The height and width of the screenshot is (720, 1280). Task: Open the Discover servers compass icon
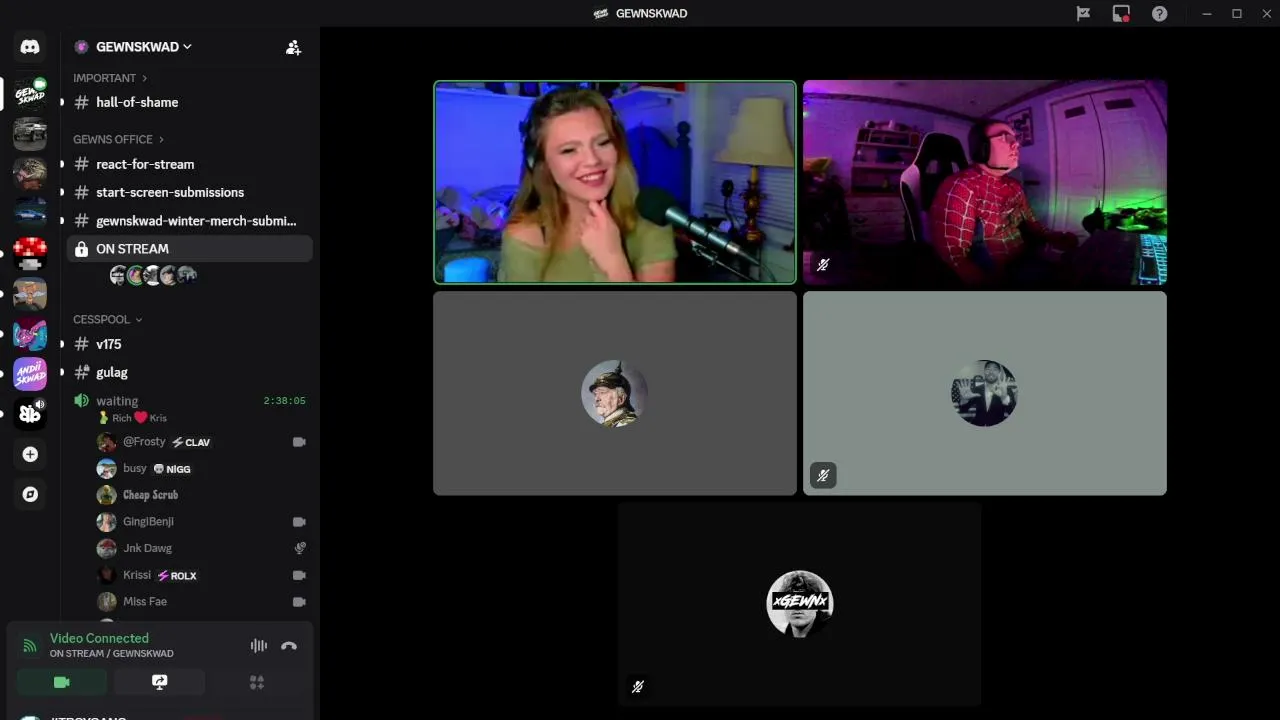click(x=30, y=494)
